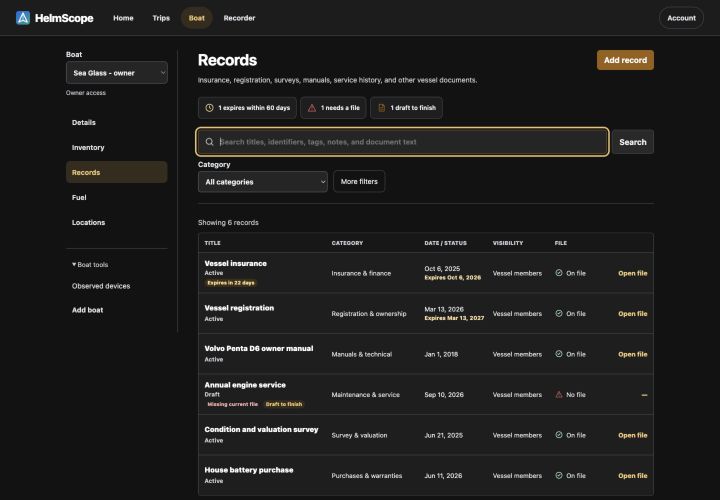
Task: Open file for Vessel insurance
Action: coord(633,273)
